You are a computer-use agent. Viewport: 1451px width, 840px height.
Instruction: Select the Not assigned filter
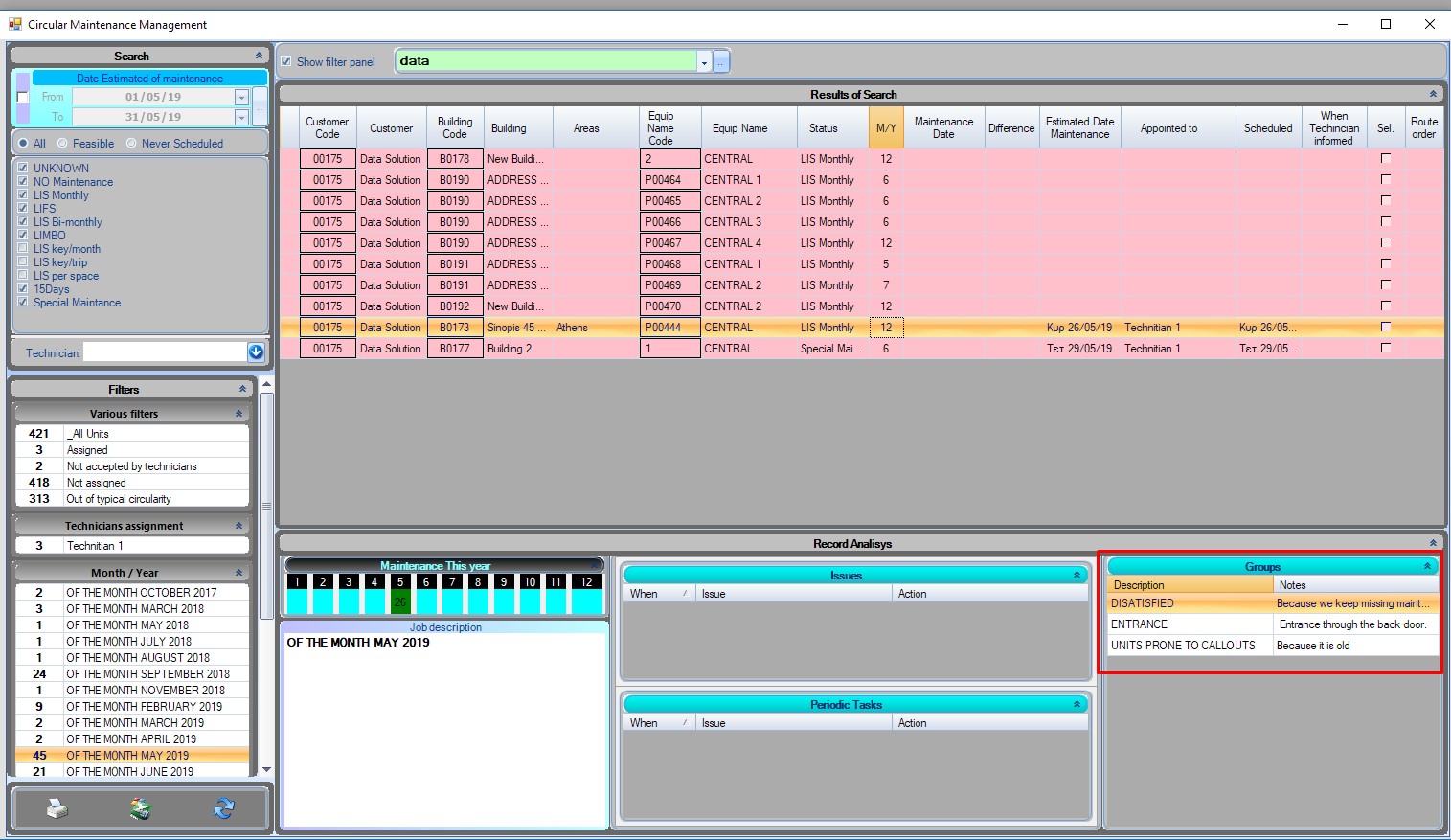tap(96, 483)
